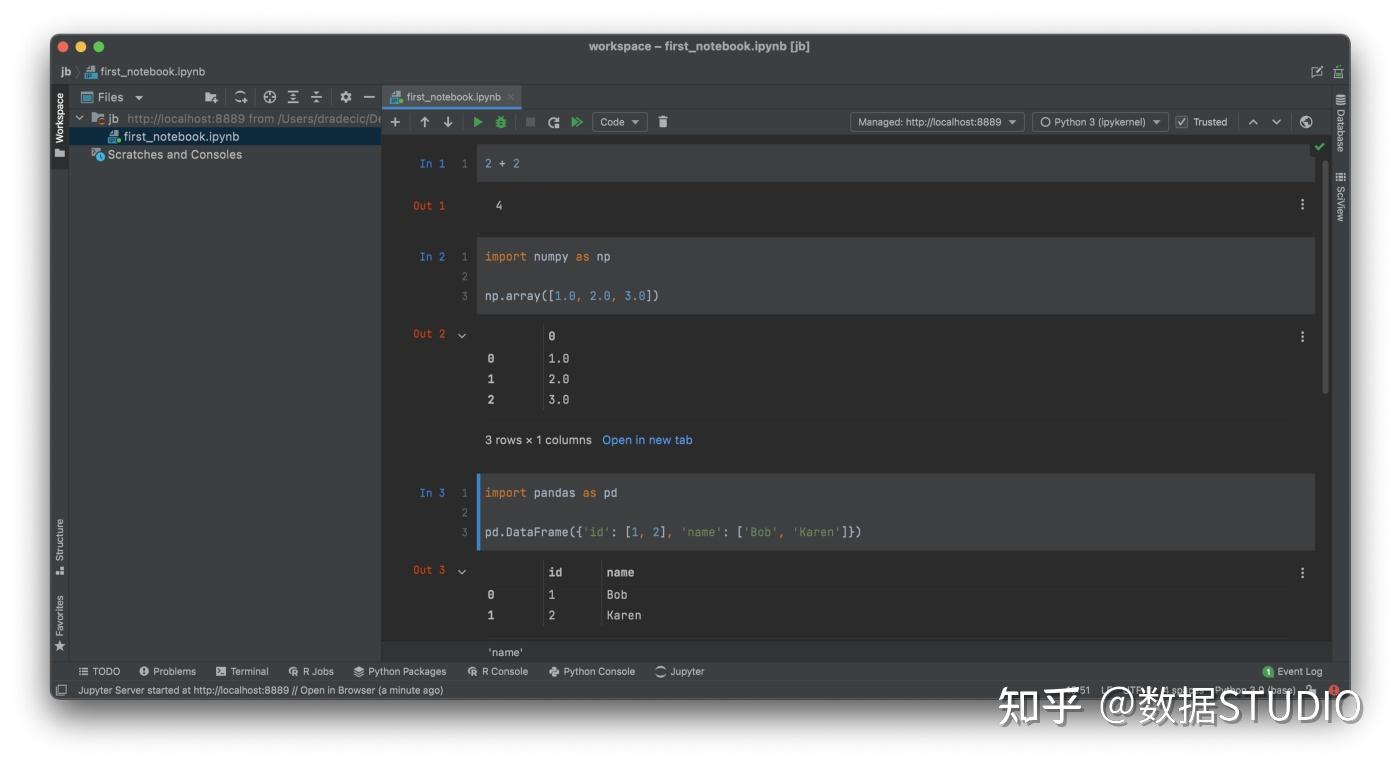
Task: Open the SciView panel on the right
Action: pos(1340,196)
